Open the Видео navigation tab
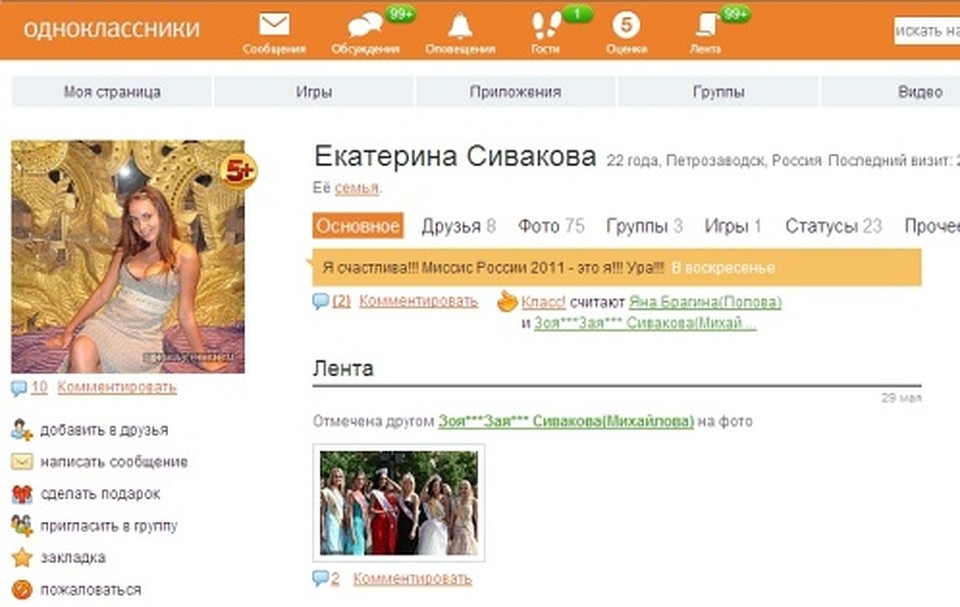This screenshot has width=960, height=607. 891,92
